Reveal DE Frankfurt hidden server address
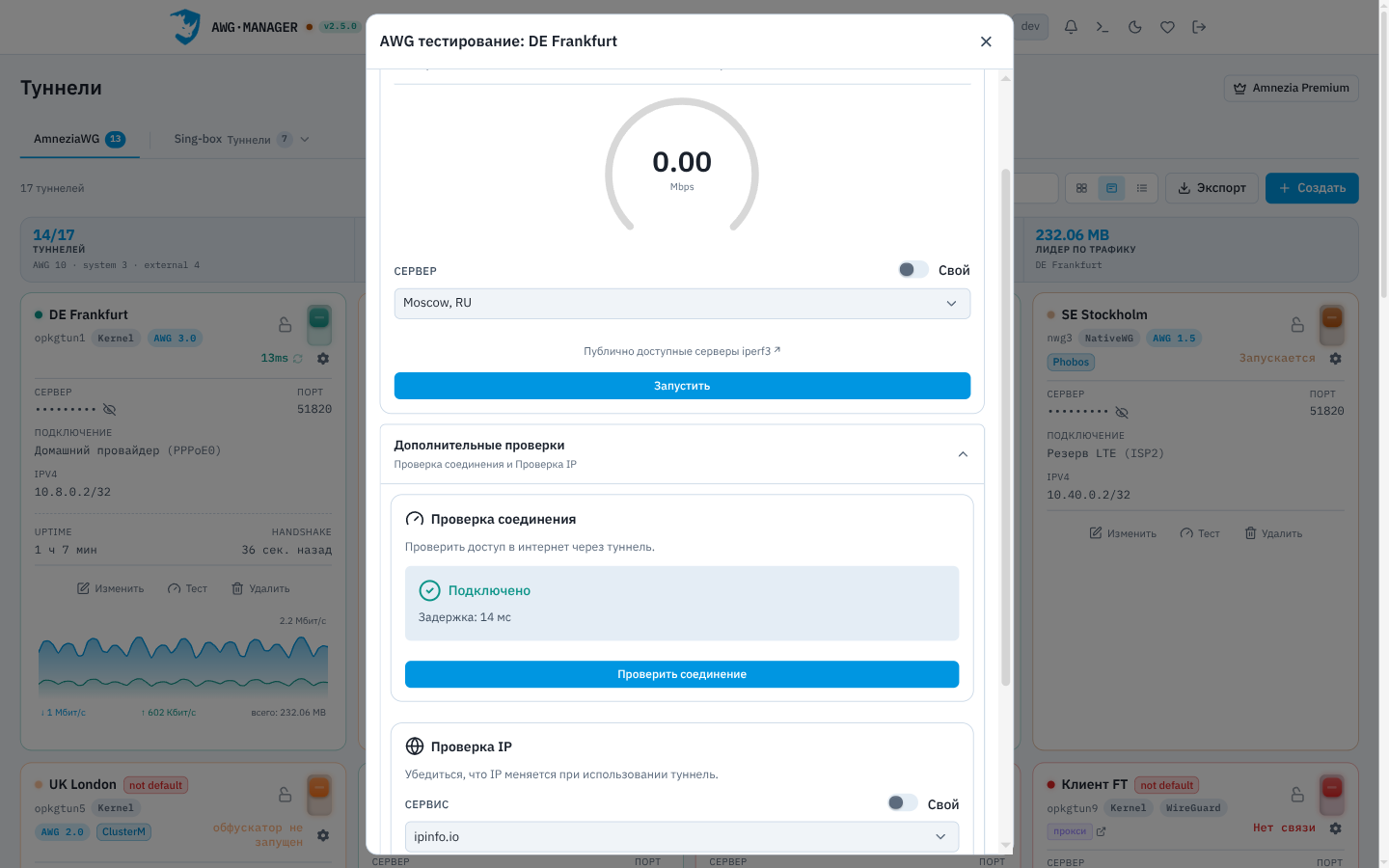Screen dimensions: 1389x868 coord(109,410)
